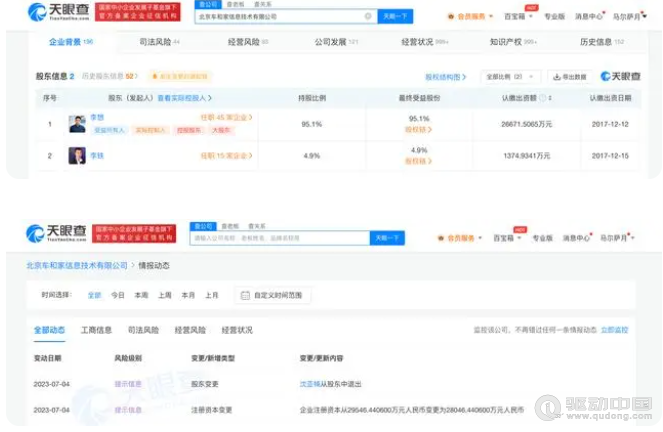Open shareholder 李想's profile link
This screenshot has height=432, width=663.
click(97, 117)
